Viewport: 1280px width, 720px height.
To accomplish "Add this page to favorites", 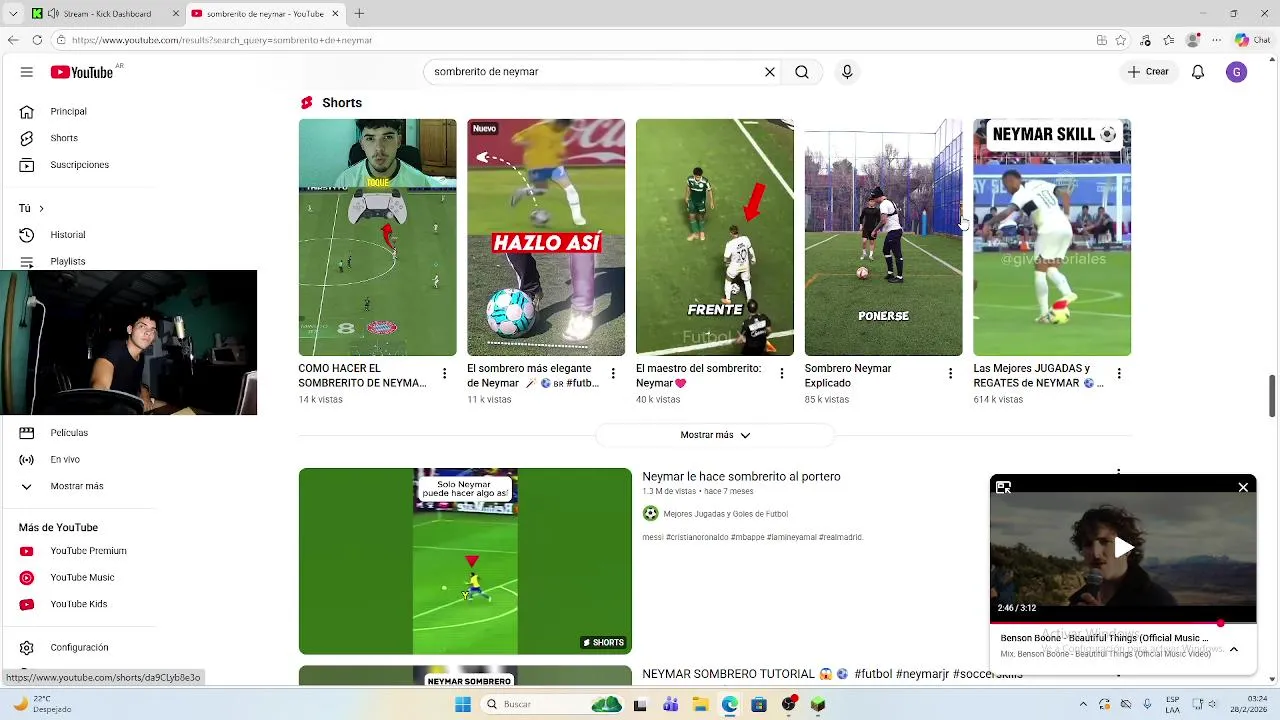I will (x=1121, y=40).
